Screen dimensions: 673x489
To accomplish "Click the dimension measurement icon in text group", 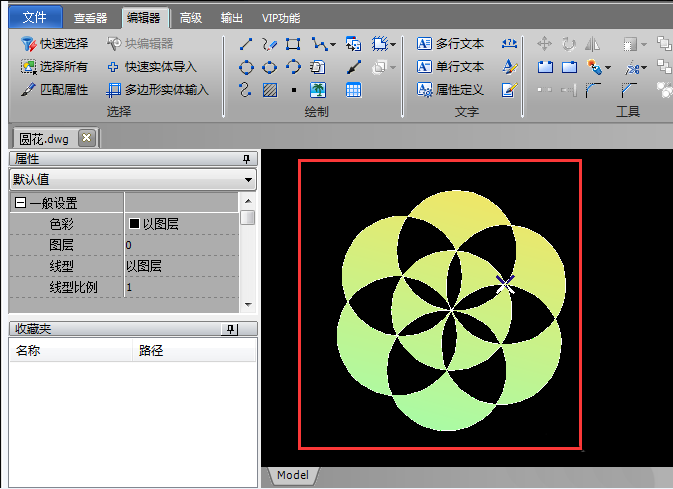I will (509, 43).
